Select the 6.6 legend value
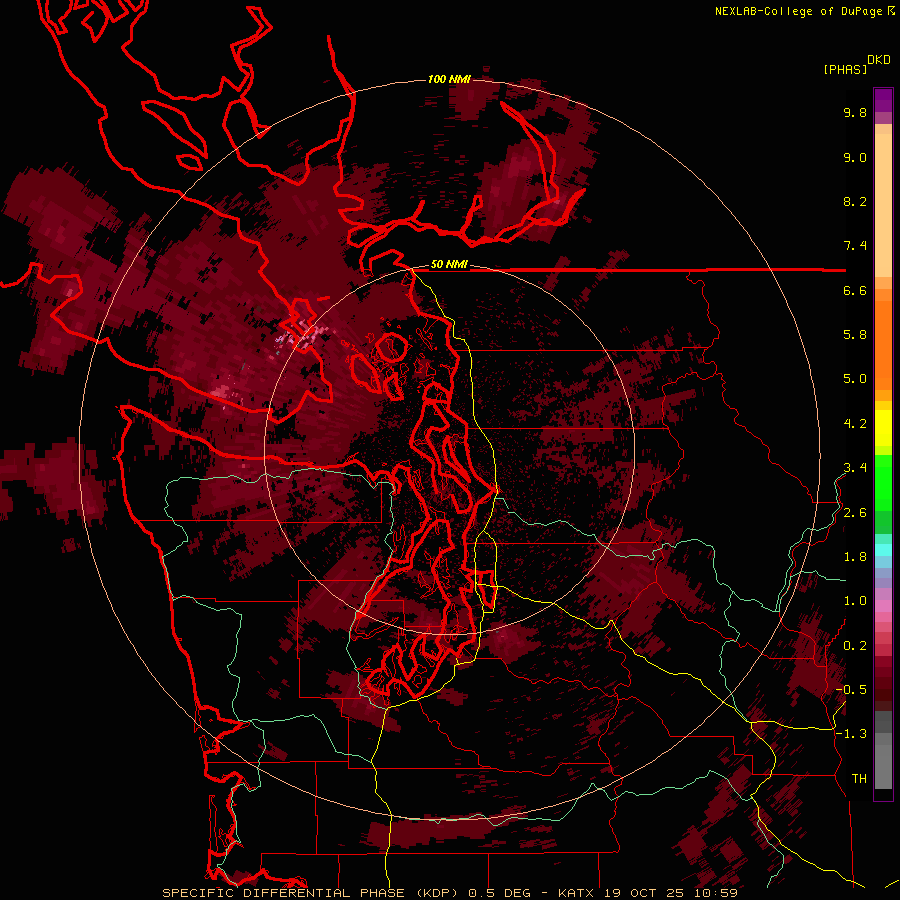900x900 pixels. pos(855,290)
